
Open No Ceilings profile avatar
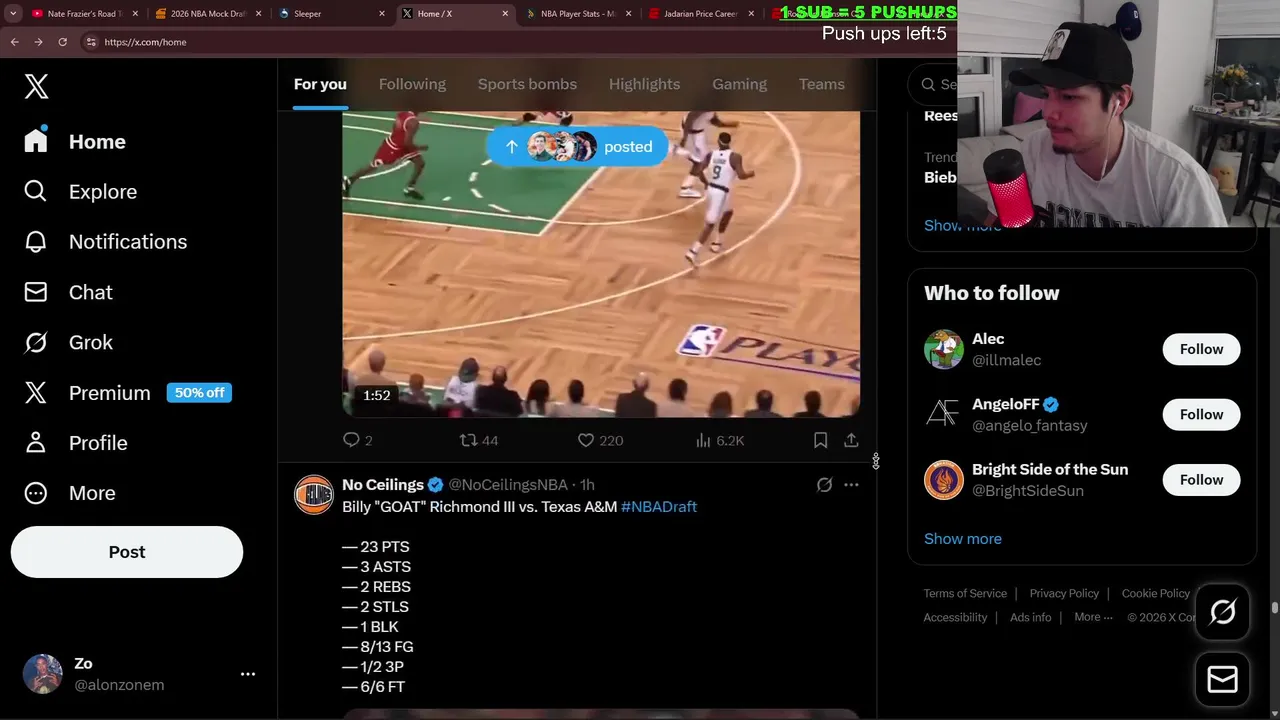[x=314, y=494]
